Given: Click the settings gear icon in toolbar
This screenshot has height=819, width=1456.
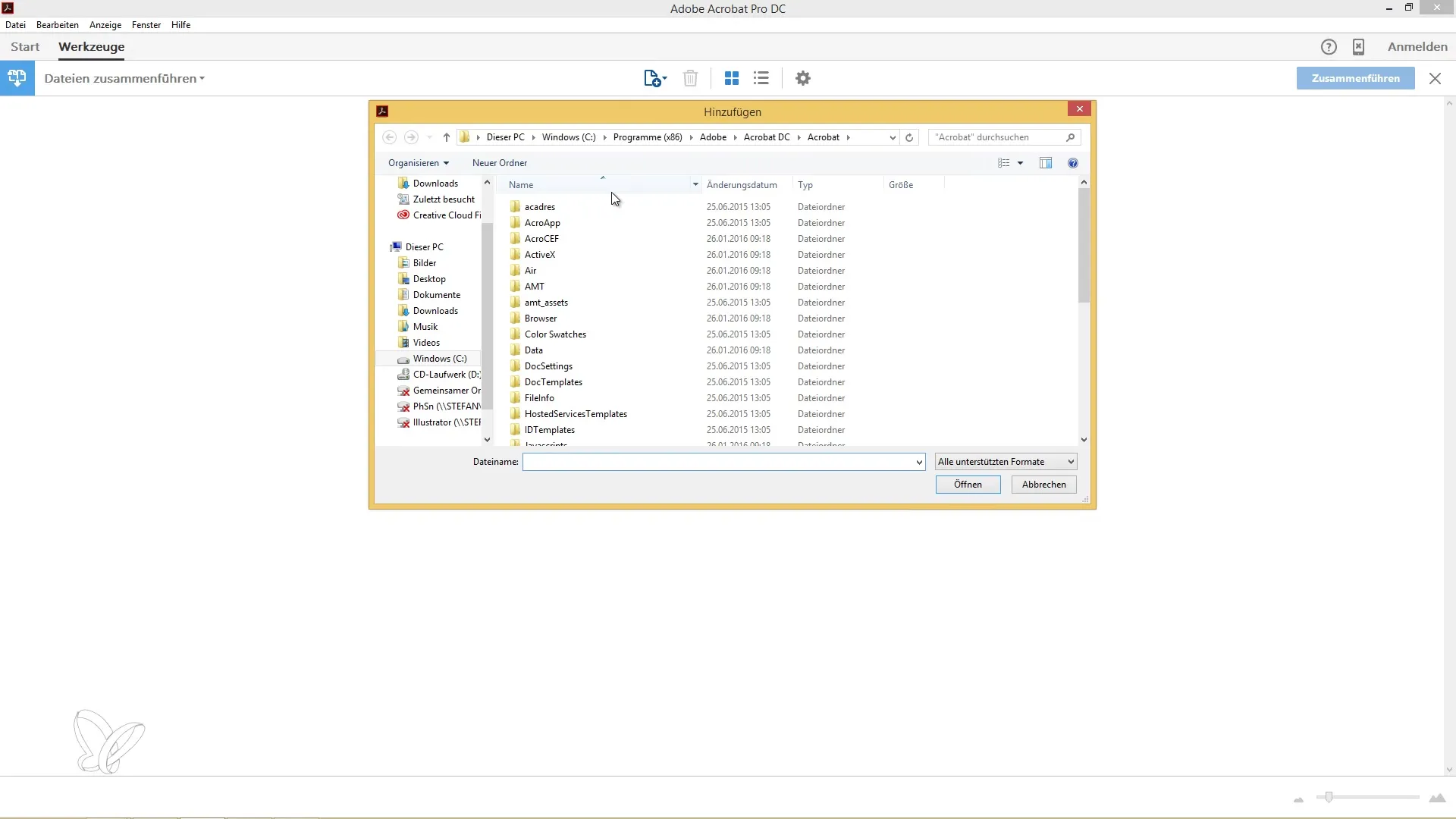Looking at the screenshot, I should click(803, 78).
